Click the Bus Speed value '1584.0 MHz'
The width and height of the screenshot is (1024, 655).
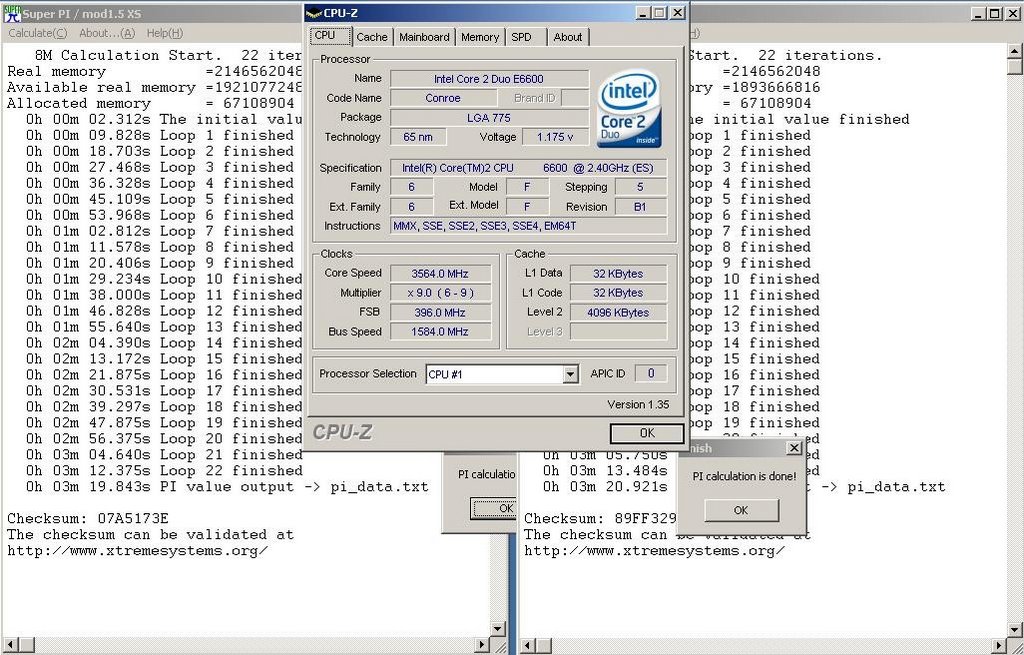pyautogui.click(x=440, y=332)
